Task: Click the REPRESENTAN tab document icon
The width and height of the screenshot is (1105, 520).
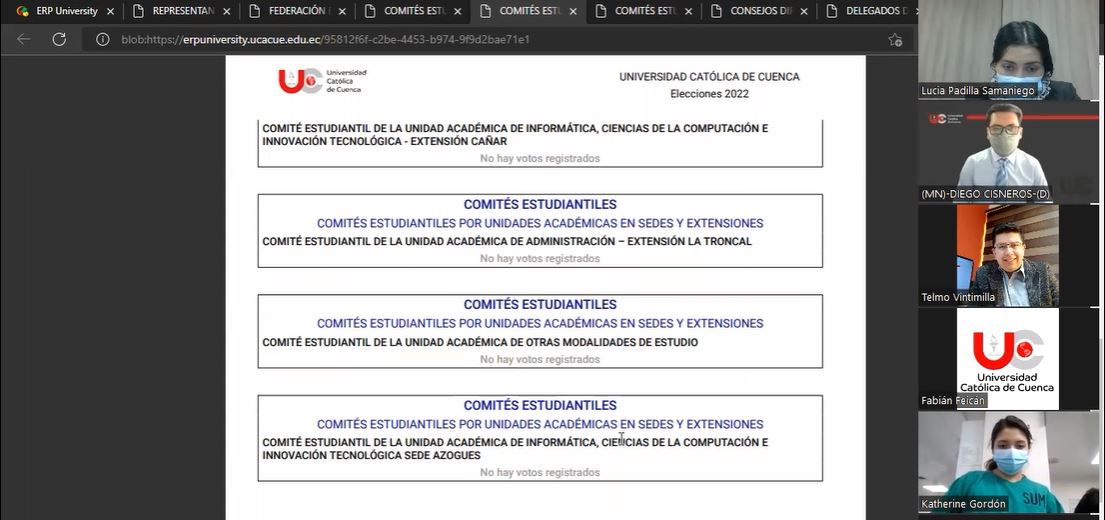Action: coord(138,11)
